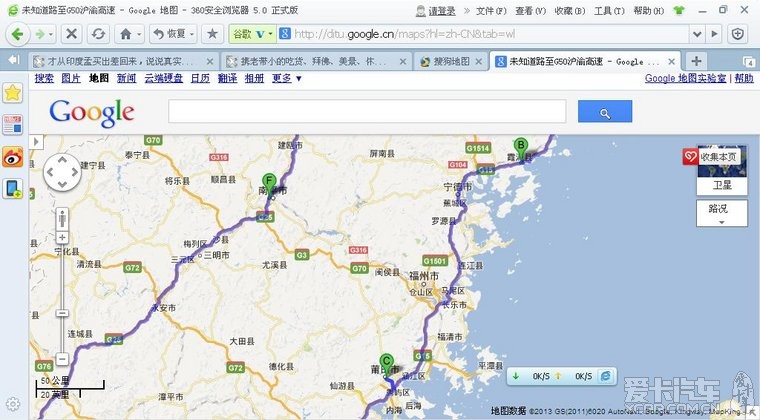Click the 搜索 link
This screenshot has height=420, width=760.
[x=44, y=78]
